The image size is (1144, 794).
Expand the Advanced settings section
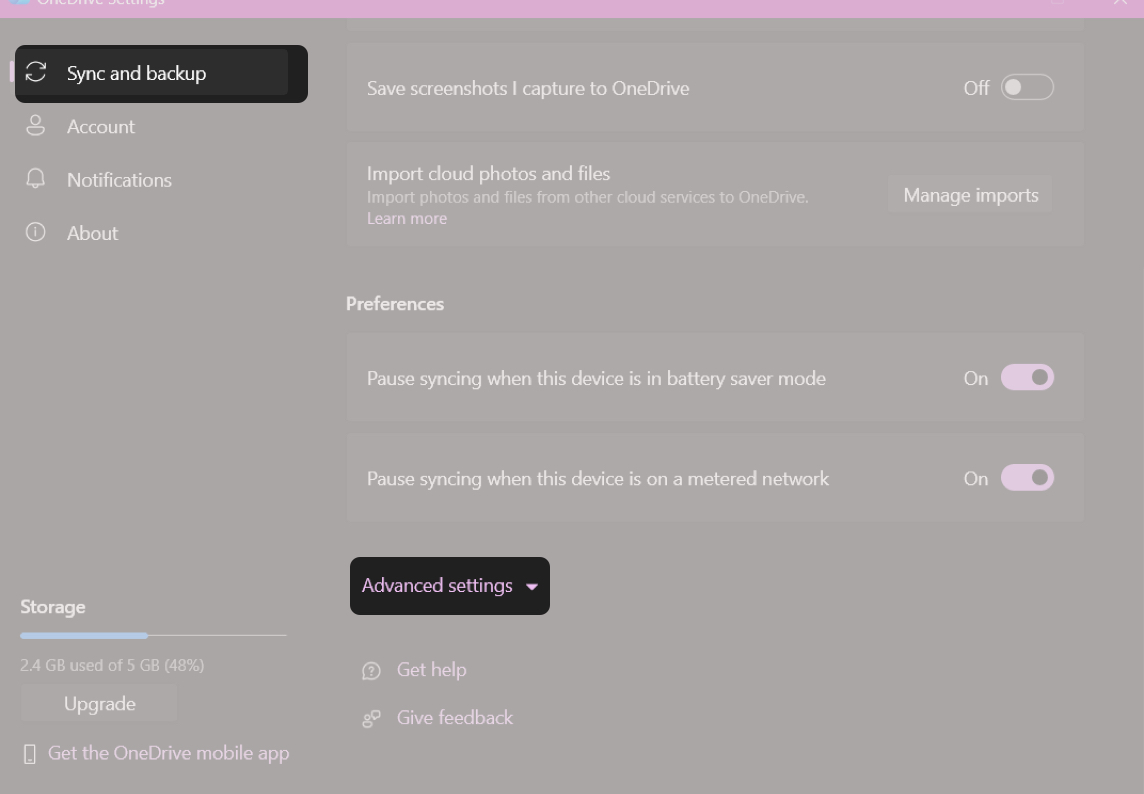click(449, 586)
